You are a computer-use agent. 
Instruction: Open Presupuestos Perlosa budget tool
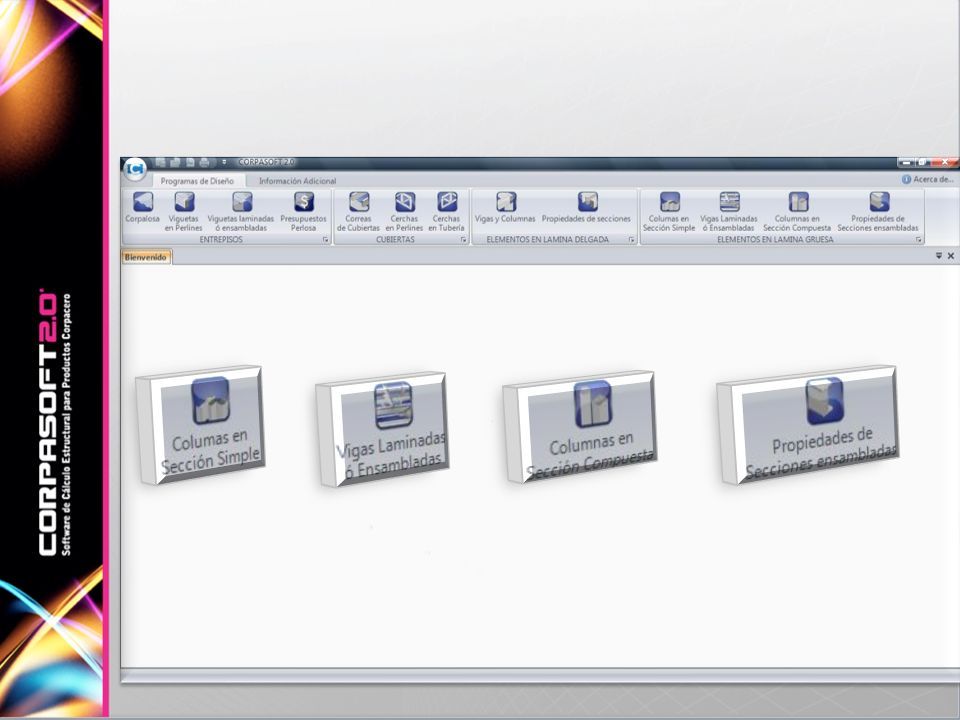[304, 211]
